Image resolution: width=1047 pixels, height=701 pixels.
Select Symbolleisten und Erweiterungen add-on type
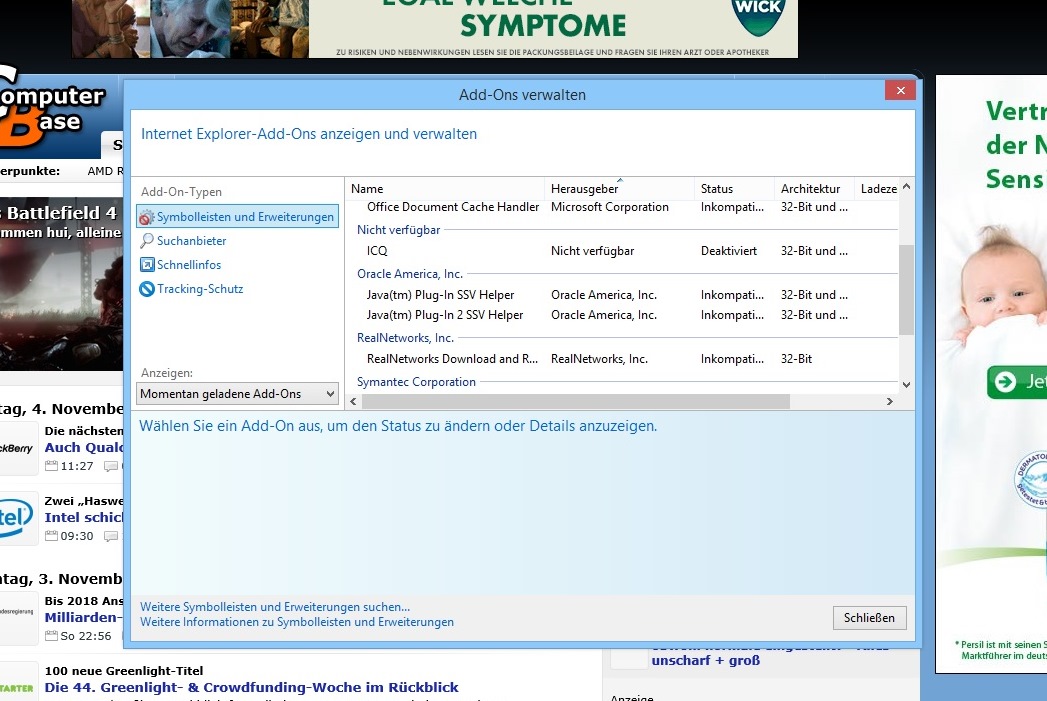[x=238, y=217]
